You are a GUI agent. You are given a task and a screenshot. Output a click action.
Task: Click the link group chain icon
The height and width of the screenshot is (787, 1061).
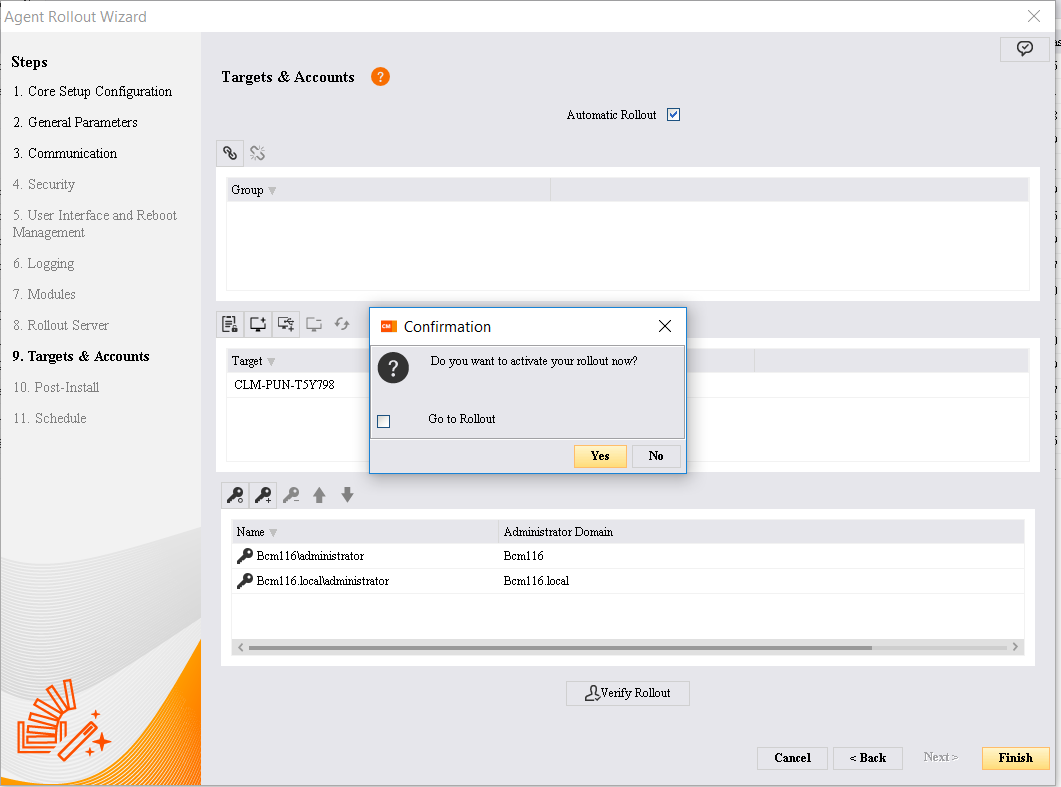(230, 153)
